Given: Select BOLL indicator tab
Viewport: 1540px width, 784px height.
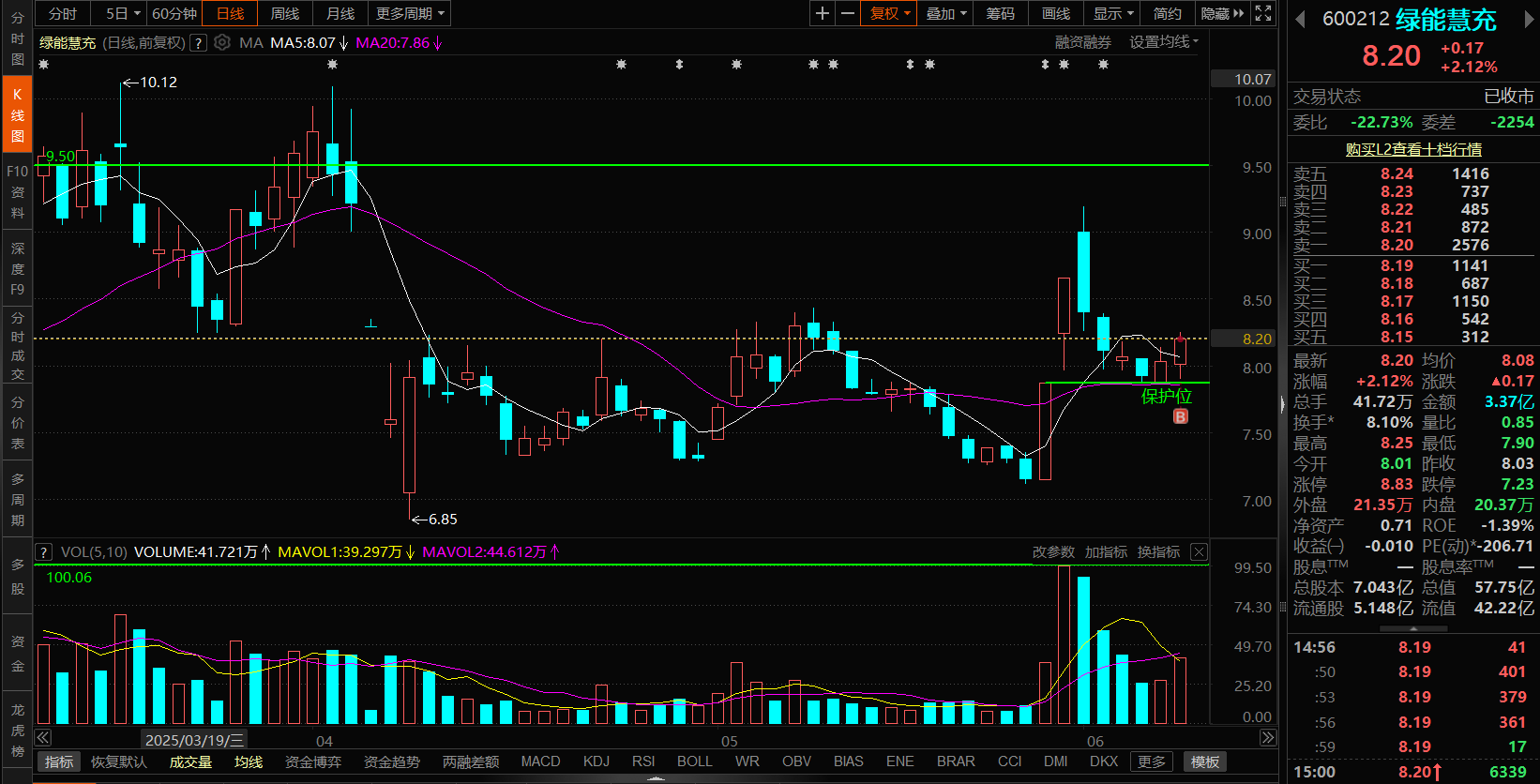Looking at the screenshot, I should tap(695, 761).
